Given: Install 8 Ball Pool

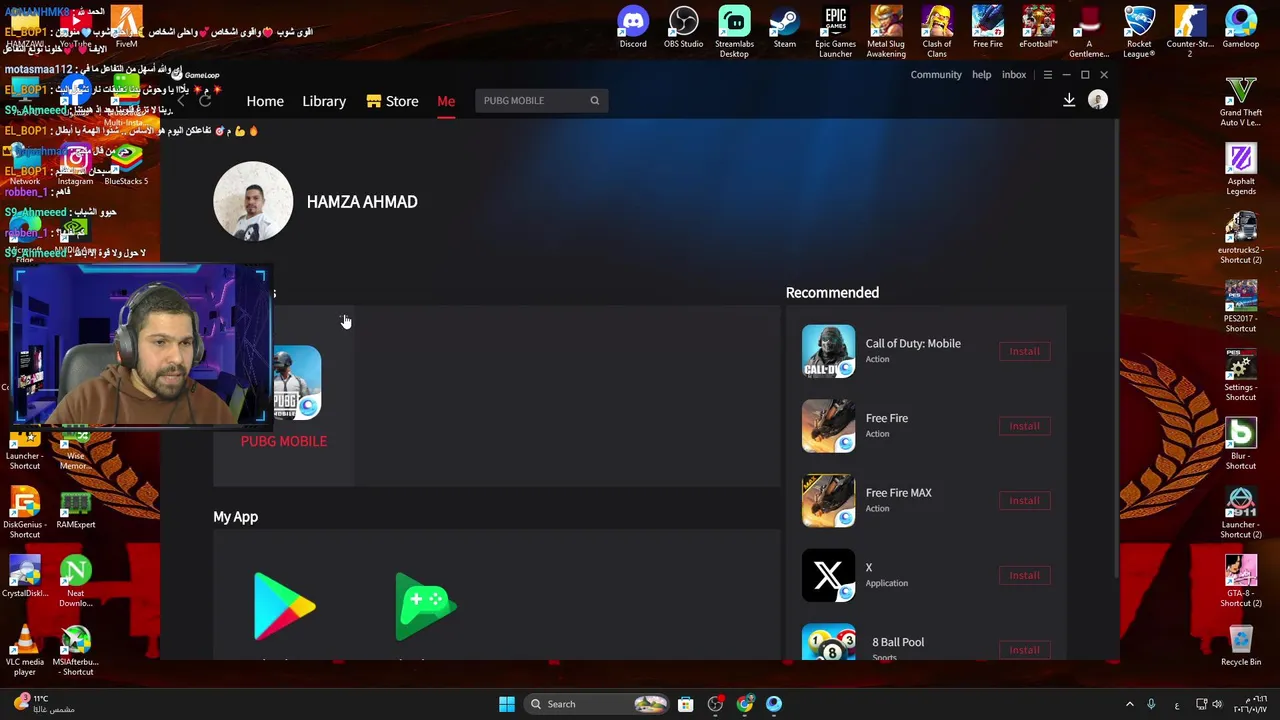Looking at the screenshot, I should 1024,650.
